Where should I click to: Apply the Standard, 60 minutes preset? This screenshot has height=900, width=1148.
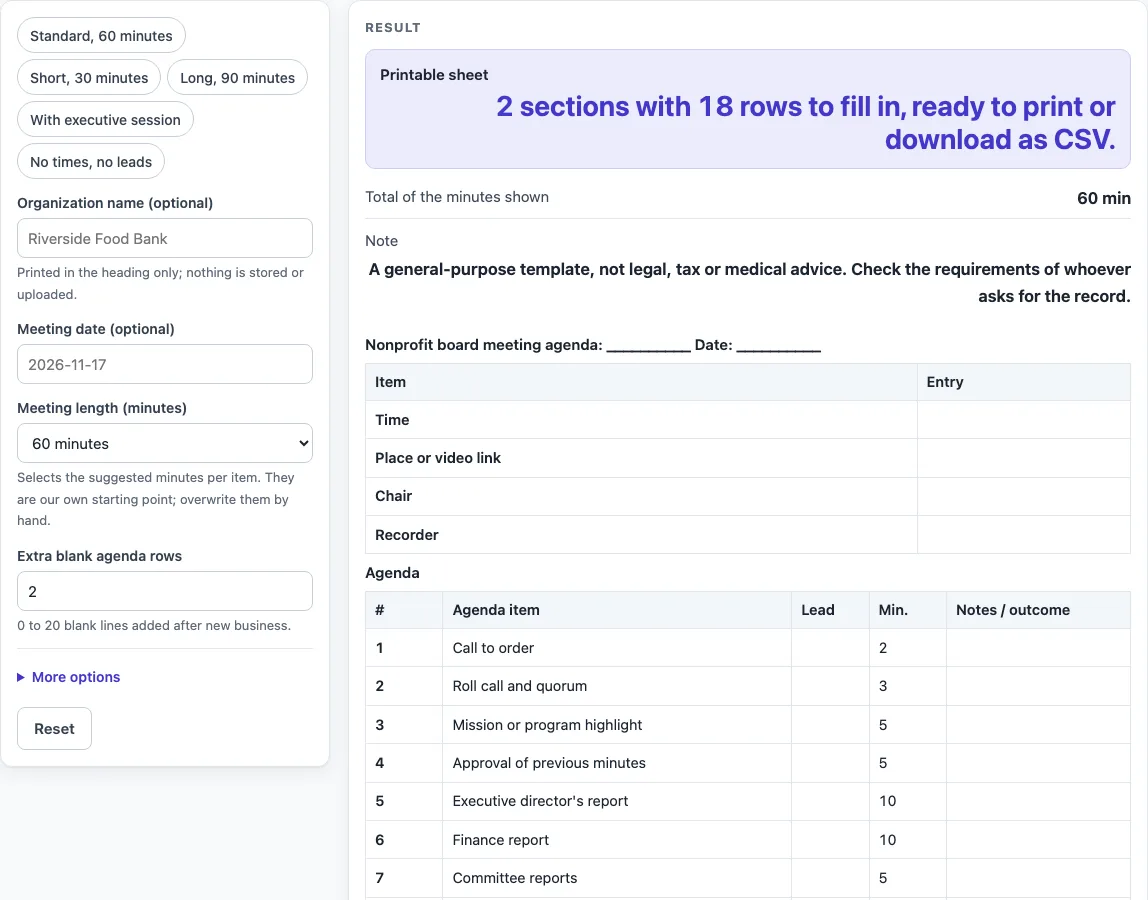point(101,36)
